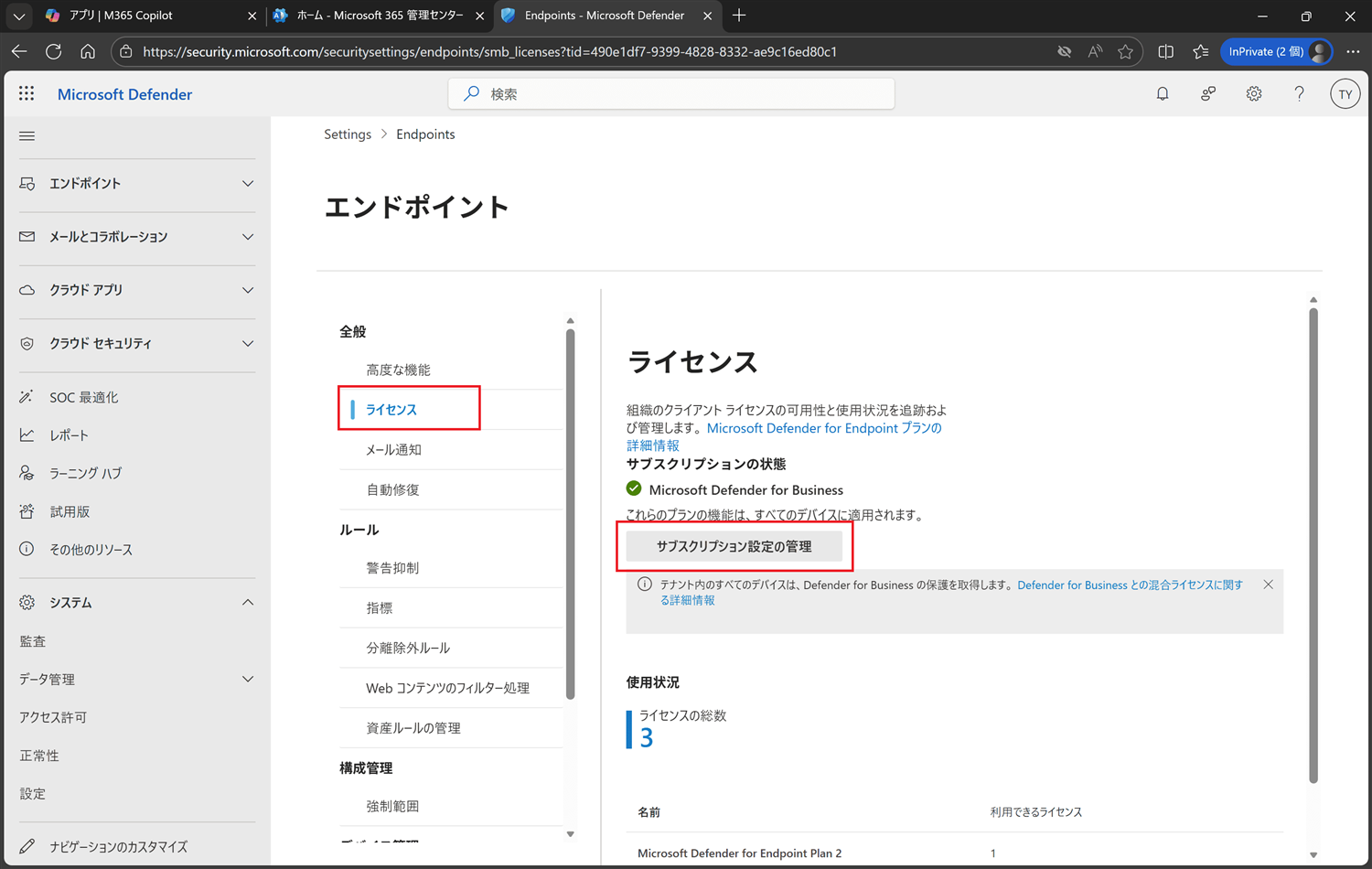Add page to favorites star icon
This screenshot has width=1372, height=869.
coord(1126,52)
